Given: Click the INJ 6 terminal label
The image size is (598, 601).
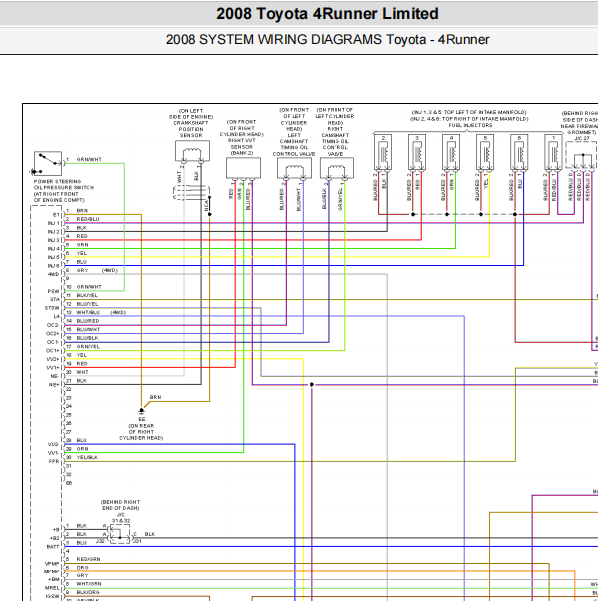Looking at the screenshot, I should pos(54,266).
